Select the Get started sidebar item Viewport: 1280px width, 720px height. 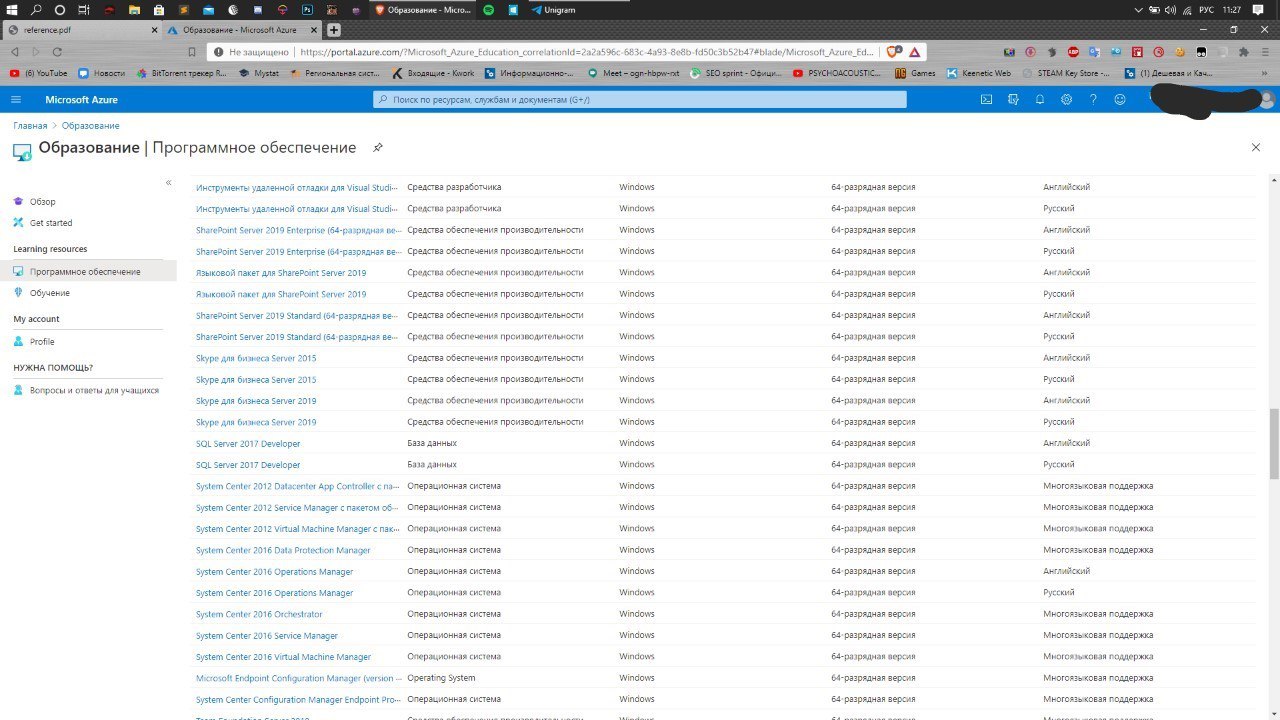pyautogui.click(x=51, y=223)
